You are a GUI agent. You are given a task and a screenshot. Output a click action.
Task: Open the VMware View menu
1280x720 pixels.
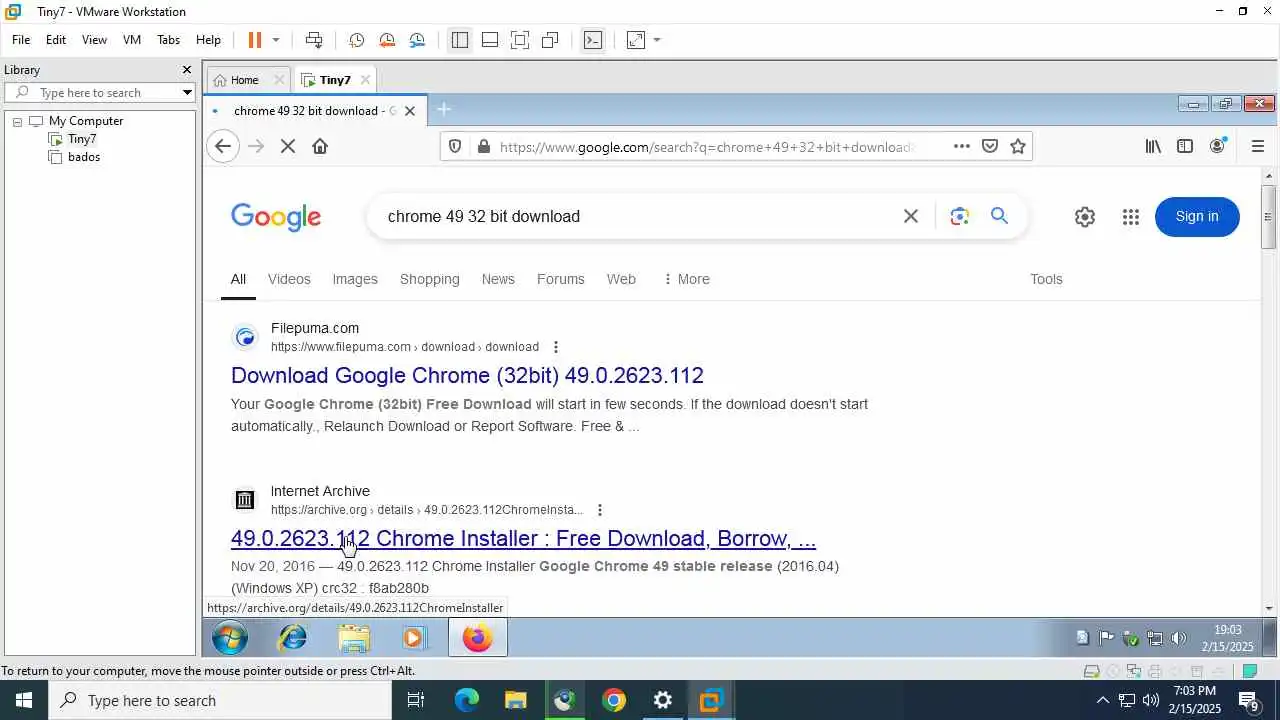(x=94, y=40)
